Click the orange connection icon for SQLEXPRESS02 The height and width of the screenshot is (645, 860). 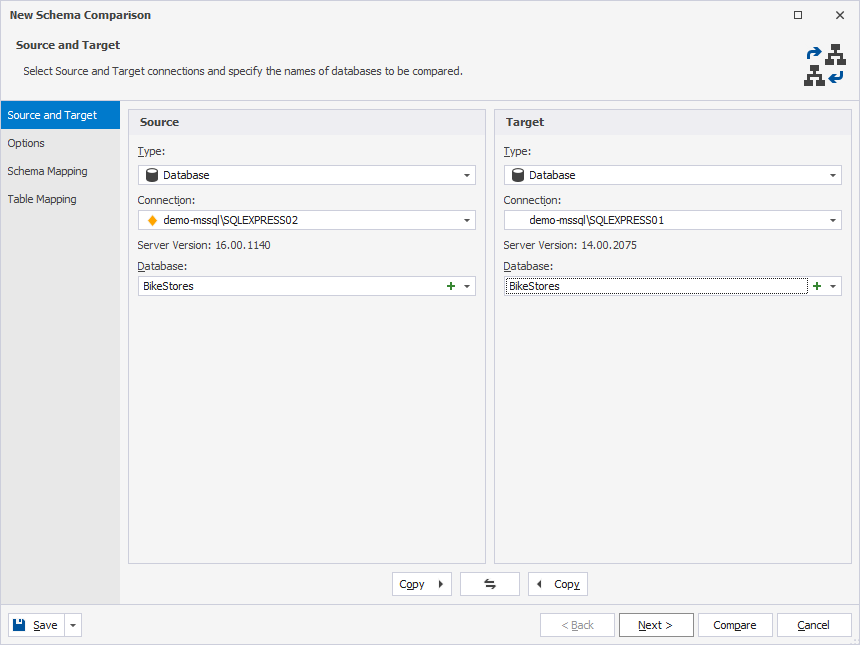149,220
